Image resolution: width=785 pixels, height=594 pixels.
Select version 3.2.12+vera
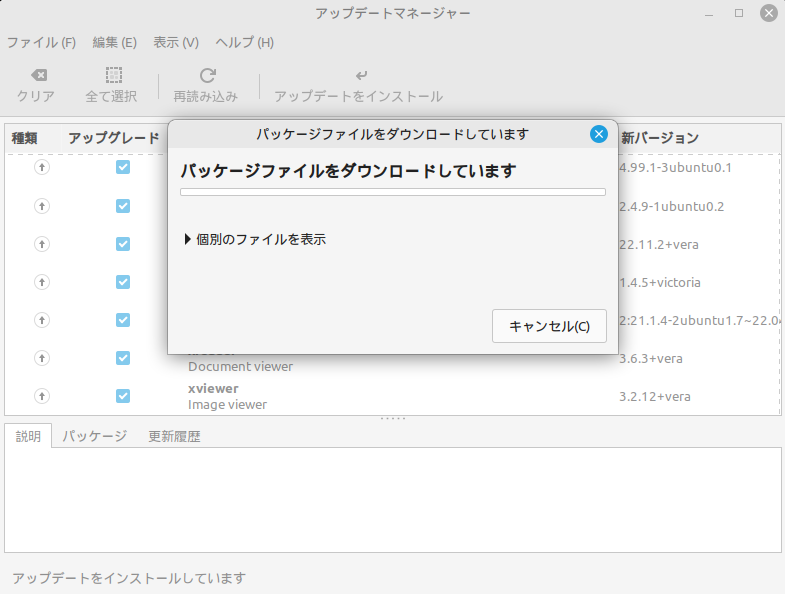pos(654,397)
